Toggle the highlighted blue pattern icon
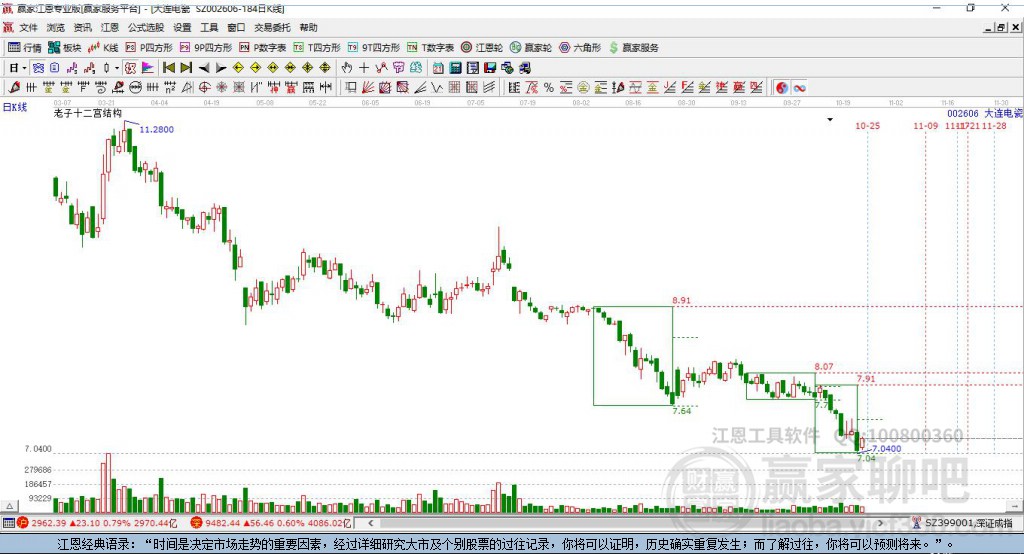 click(x=39, y=68)
